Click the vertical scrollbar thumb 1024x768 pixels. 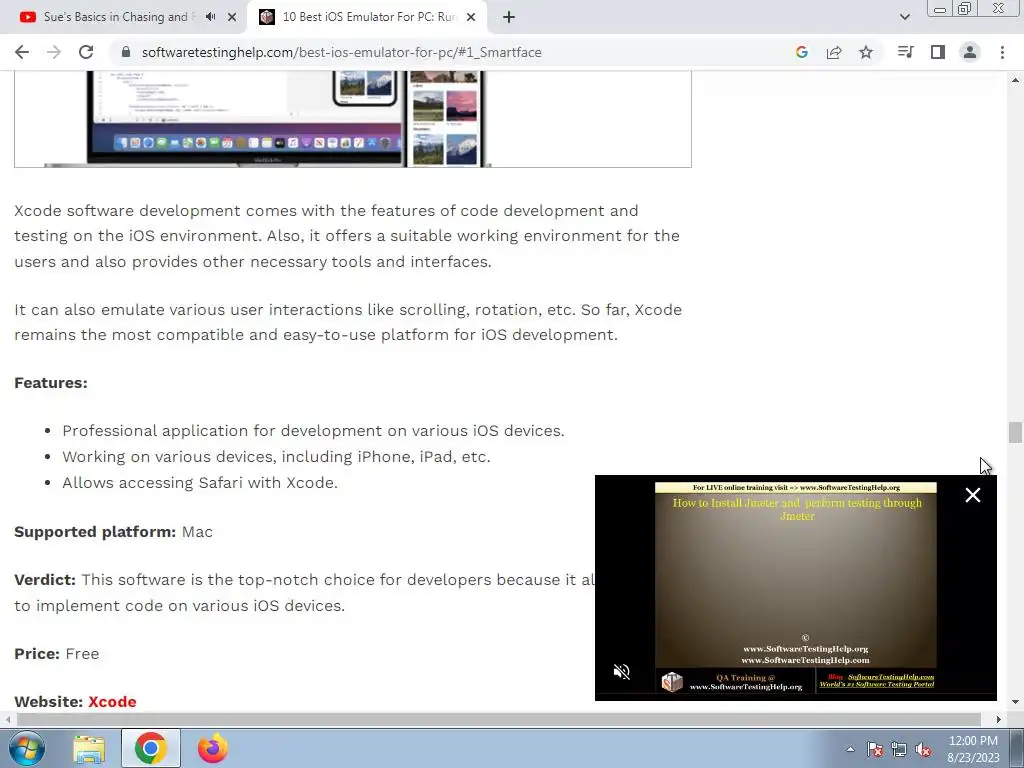tap(1015, 432)
